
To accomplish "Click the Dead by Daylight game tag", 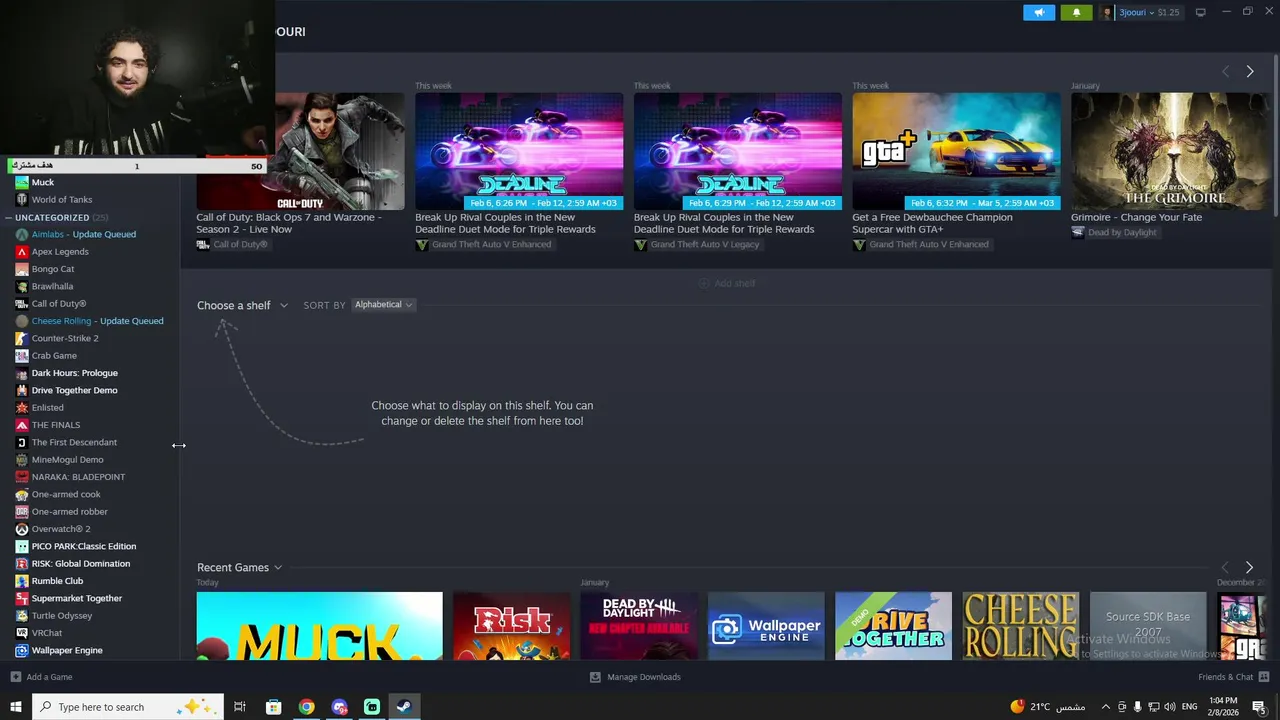I will 1114,232.
